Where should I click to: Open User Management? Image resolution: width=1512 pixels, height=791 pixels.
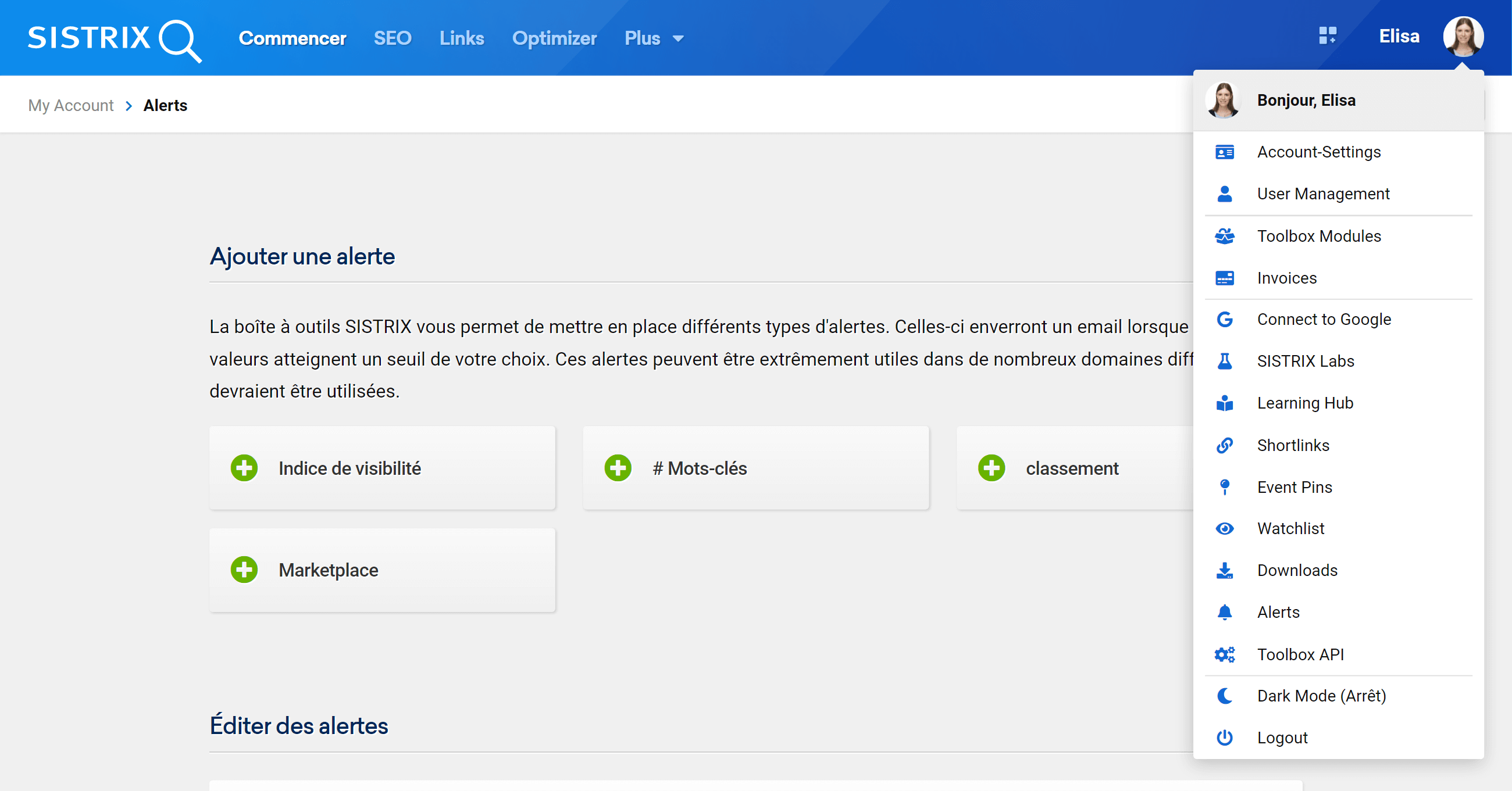coord(1338,194)
